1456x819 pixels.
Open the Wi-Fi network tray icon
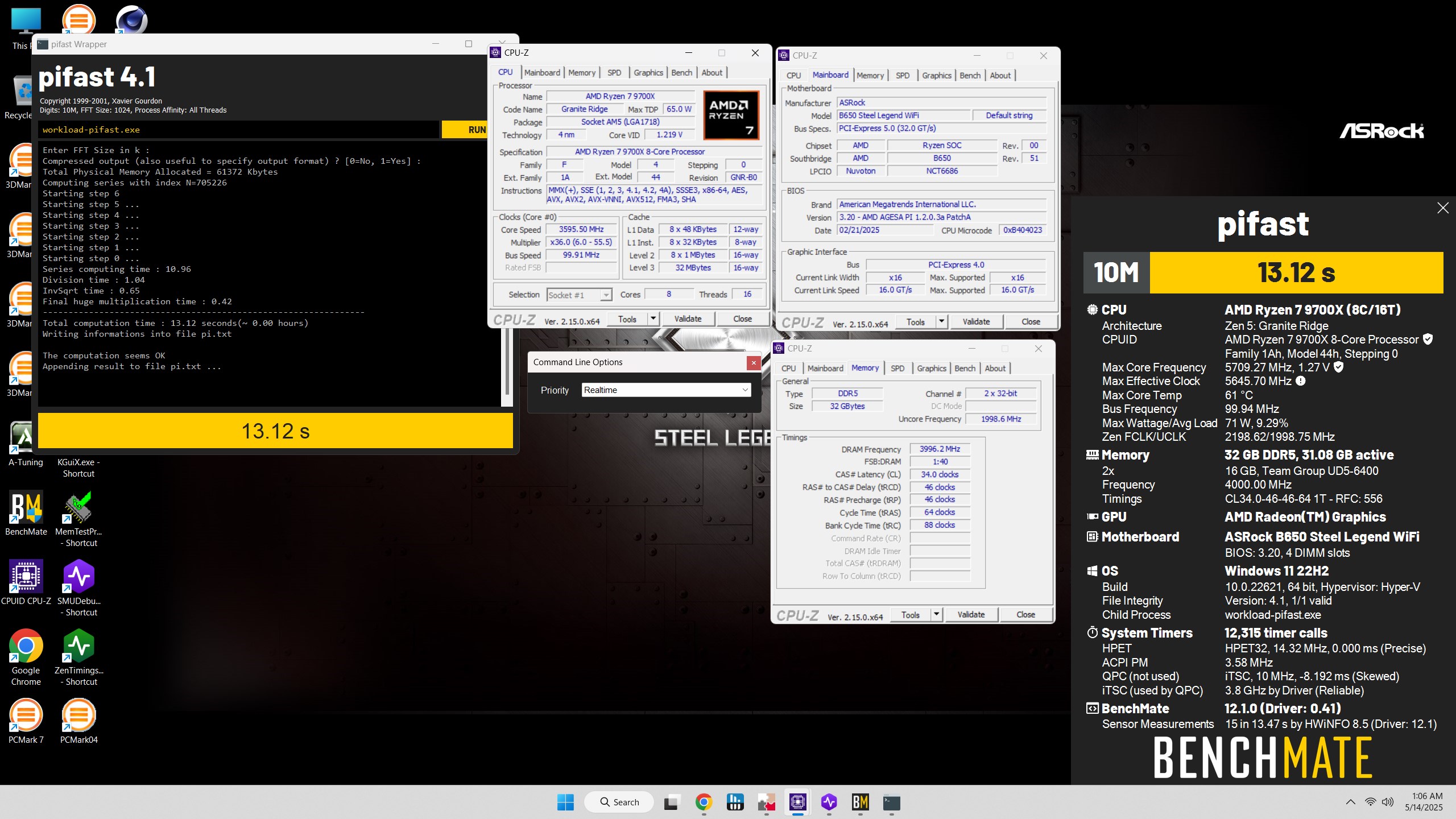point(1371,802)
